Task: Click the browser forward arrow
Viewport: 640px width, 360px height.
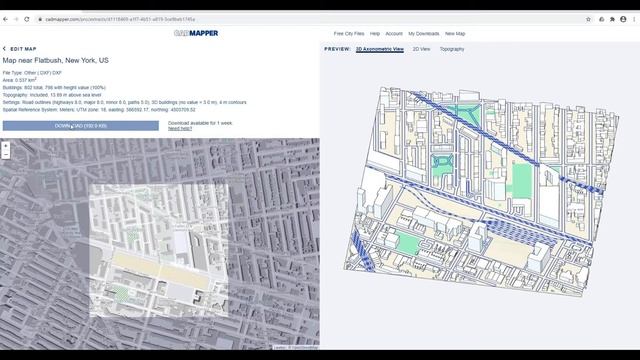Action: pos(16,19)
